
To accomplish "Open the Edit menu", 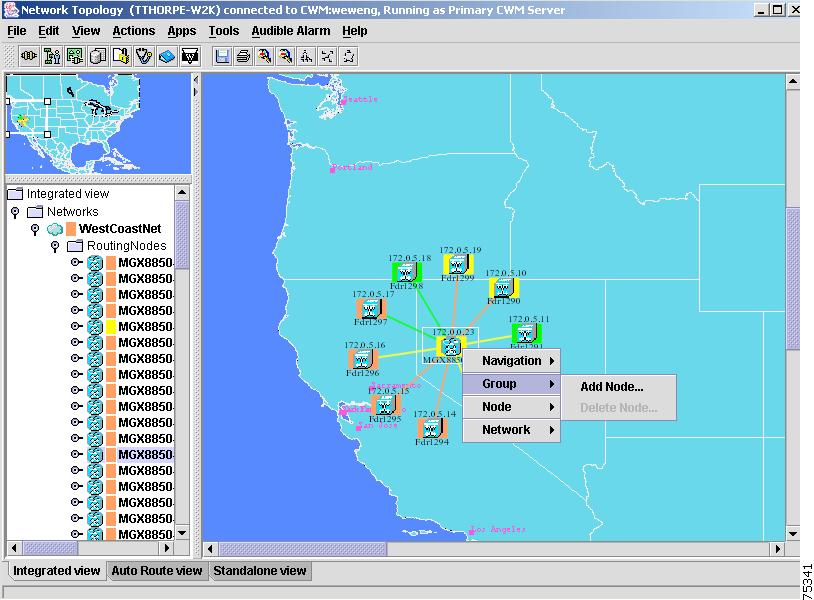I will pos(49,31).
